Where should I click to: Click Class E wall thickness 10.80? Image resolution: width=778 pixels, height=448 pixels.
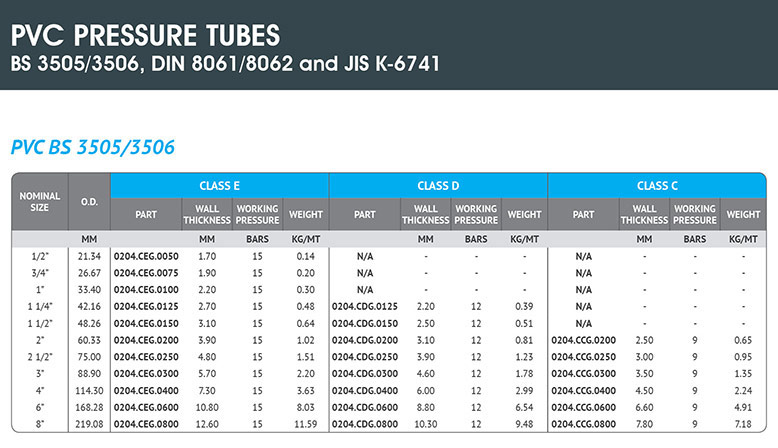tap(207, 407)
